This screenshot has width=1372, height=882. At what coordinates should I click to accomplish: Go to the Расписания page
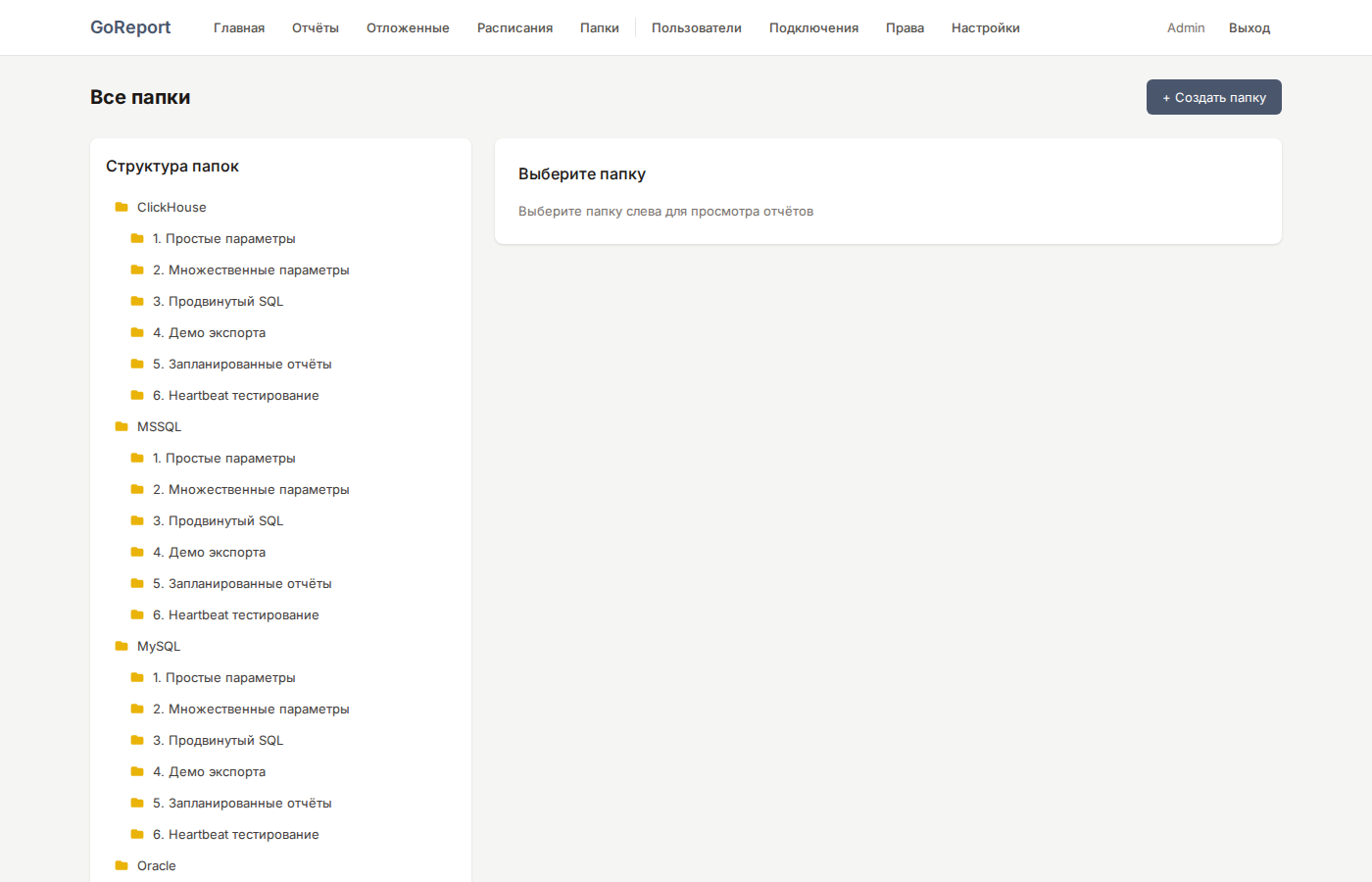point(514,27)
